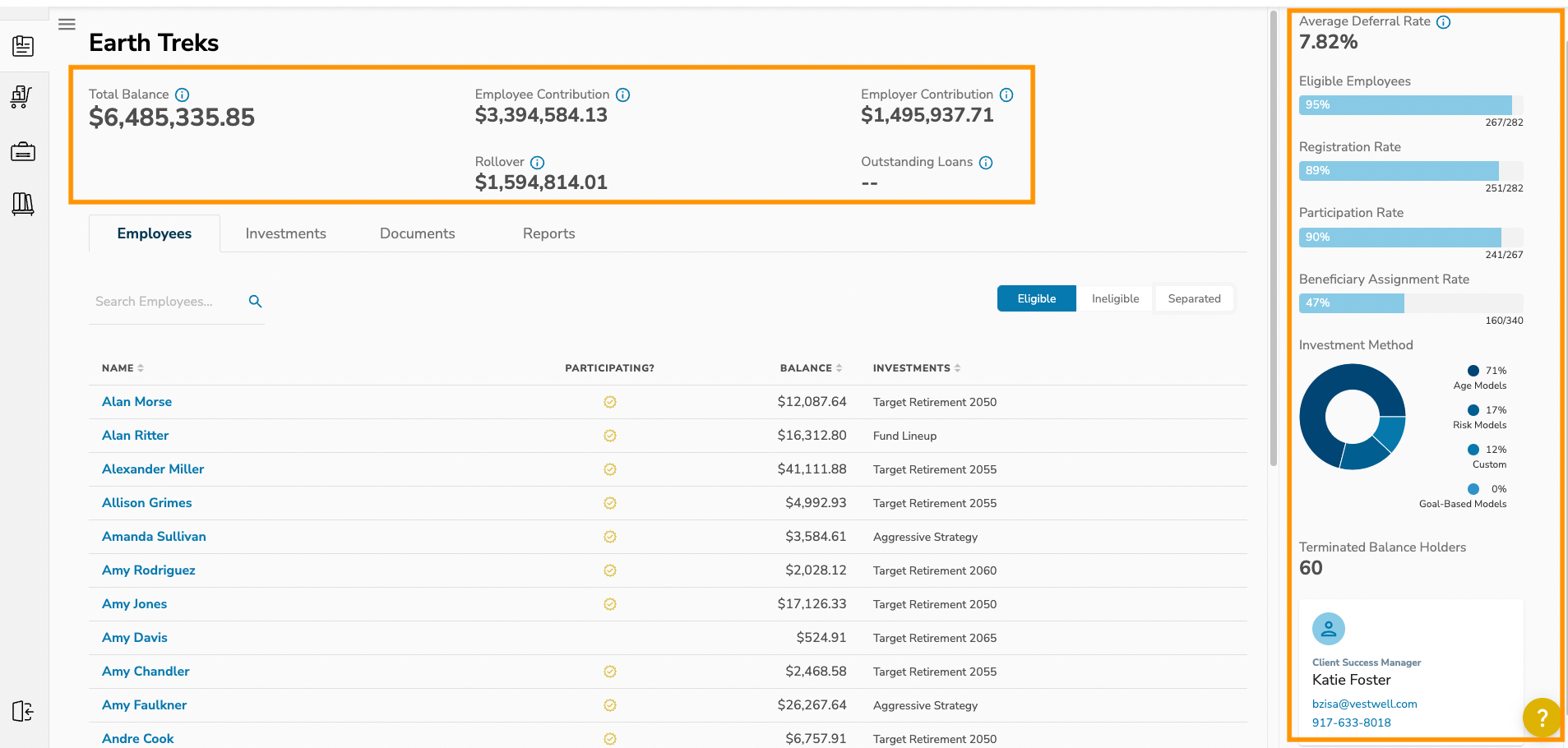The height and width of the screenshot is (748, 1568).
Task: Sort by Investments column arrows
Action: (957, 368)
